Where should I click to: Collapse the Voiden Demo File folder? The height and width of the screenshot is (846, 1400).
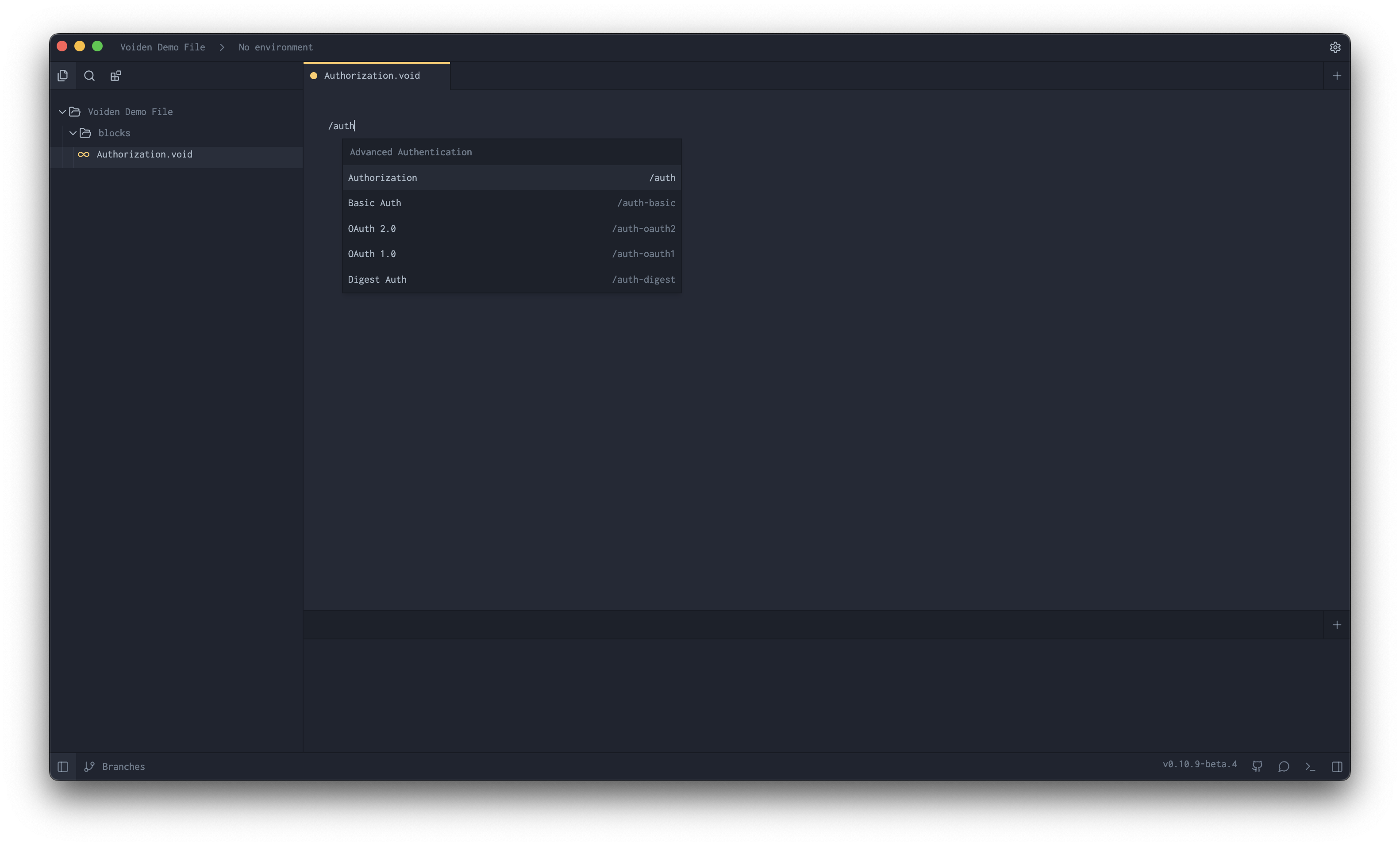[x=62, y=112]
